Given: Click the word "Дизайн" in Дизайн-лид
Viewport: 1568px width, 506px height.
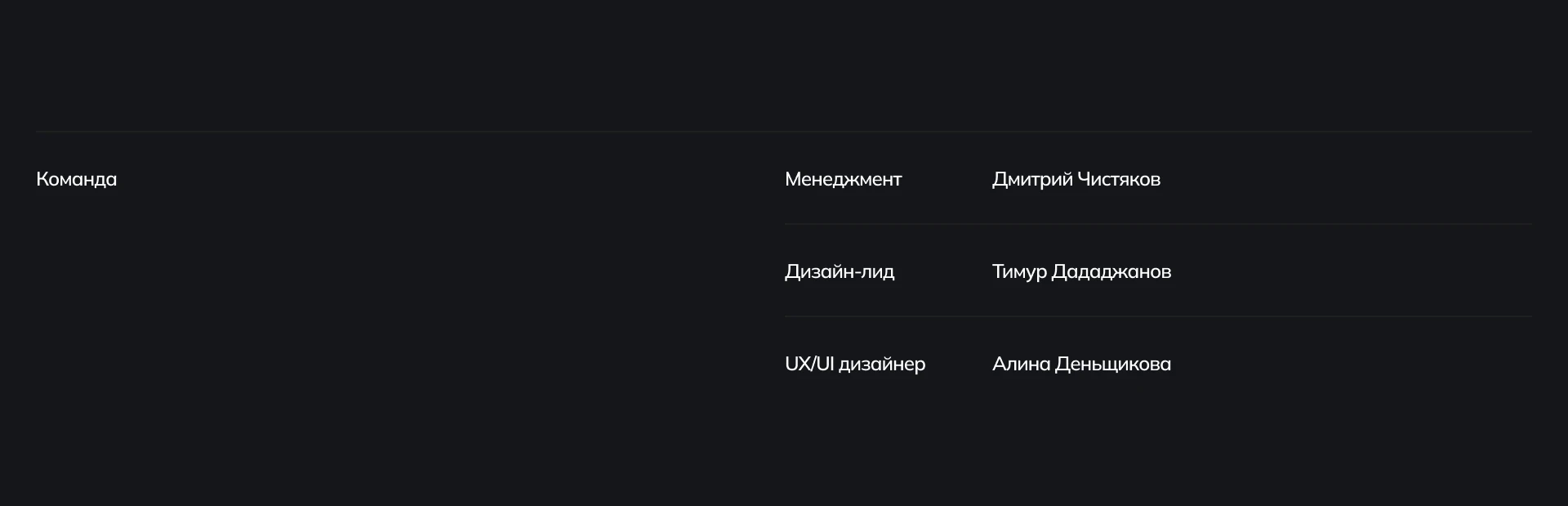Looking at the screenshot, I should [820, 271].
